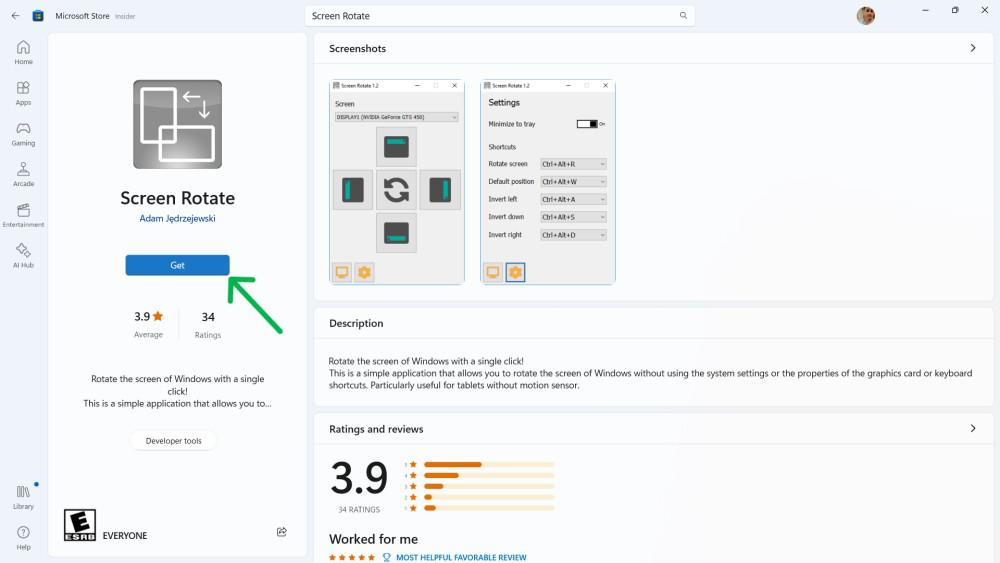This screenshot has height=563, width=1000.
Task: Open the Library in sidebar
Action: 23,497
